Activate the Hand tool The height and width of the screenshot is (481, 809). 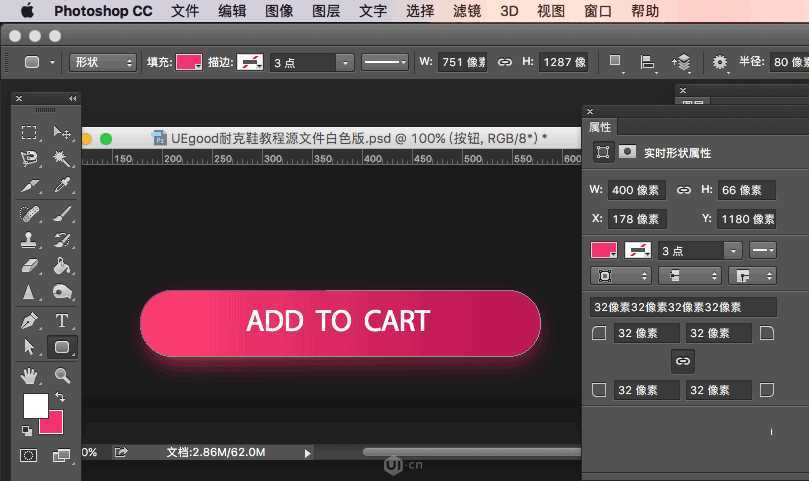(30, 376)
